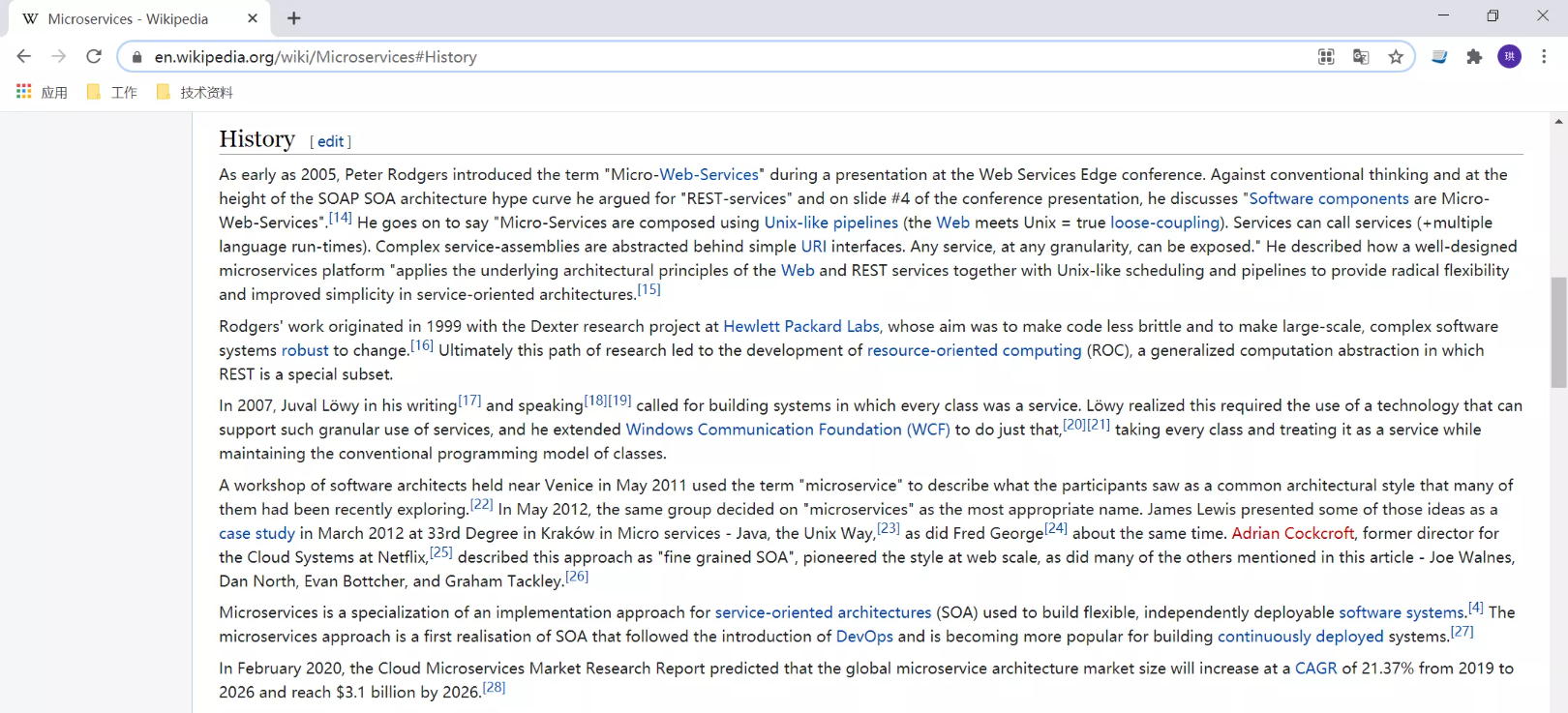The image size is (1568, 713).
Task: Jump to citation [27]
Action: [x=1462, y=632]
